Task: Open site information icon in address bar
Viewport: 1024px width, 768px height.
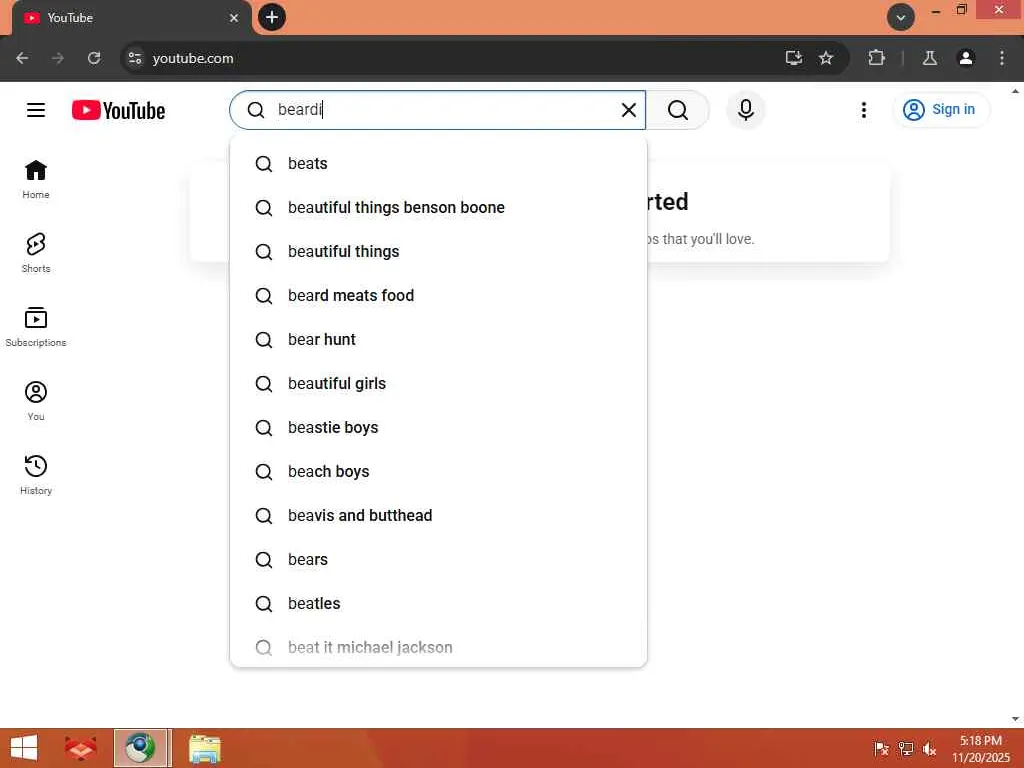Action: (135, 58)
